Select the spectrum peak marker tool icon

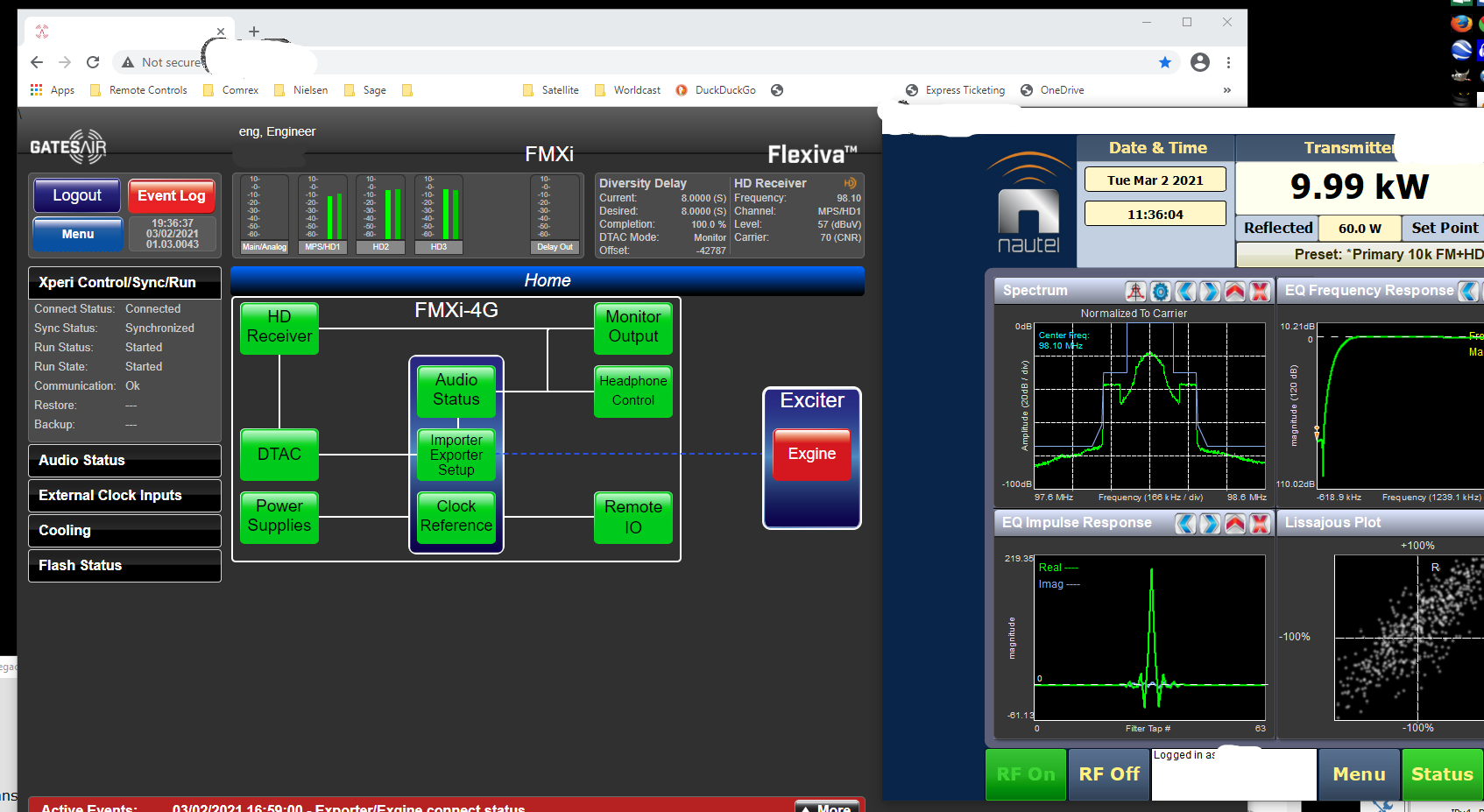1135,291
